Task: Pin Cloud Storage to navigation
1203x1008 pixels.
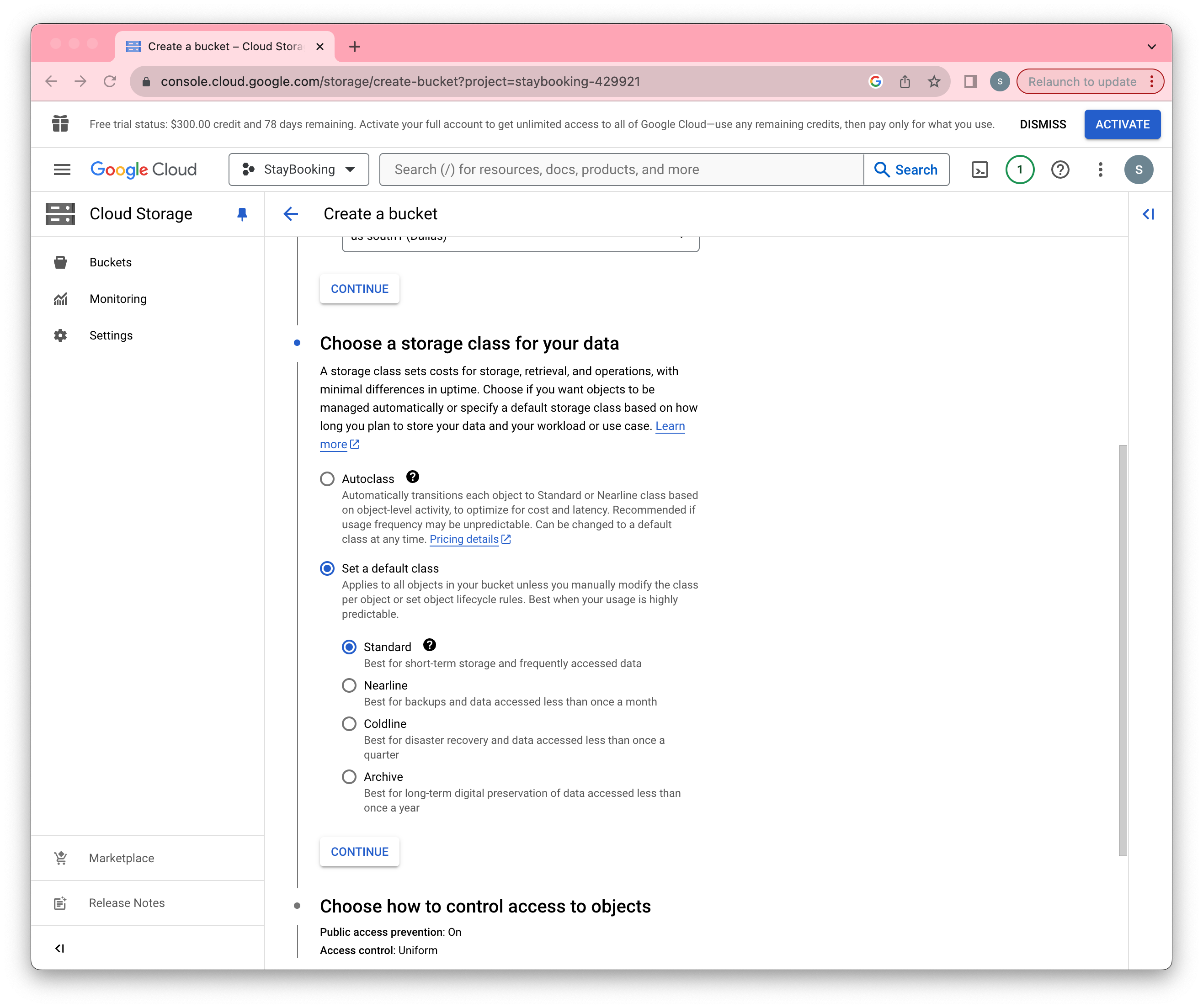Action: [x=242, y=214]
